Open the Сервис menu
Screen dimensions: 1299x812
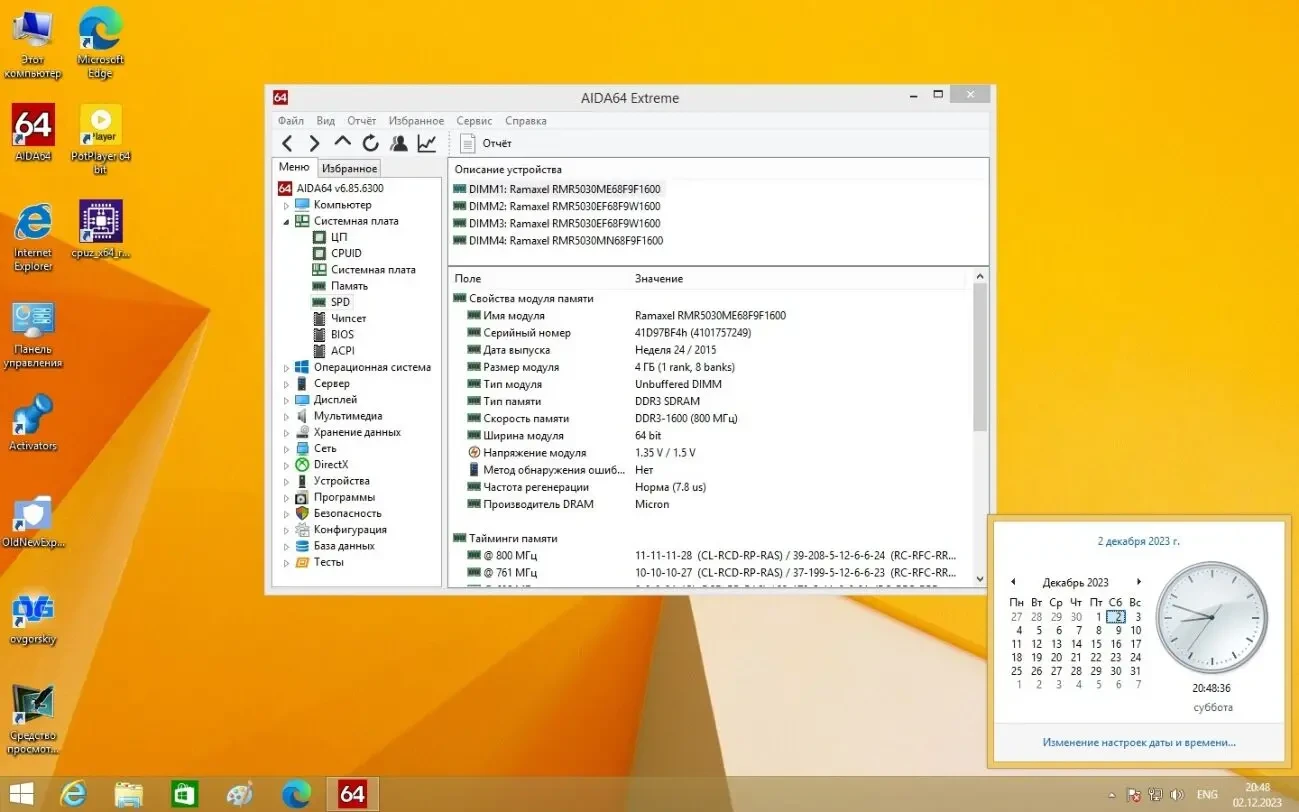point(474,121)
